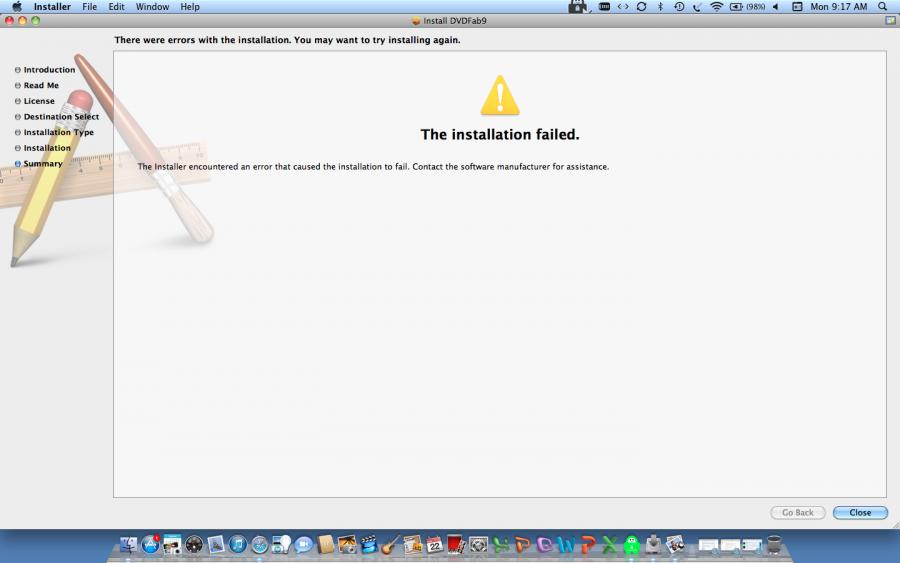Open iChat video bubble icon in Dock
Viewport: 900px width, 563px height.
point(303,544)
